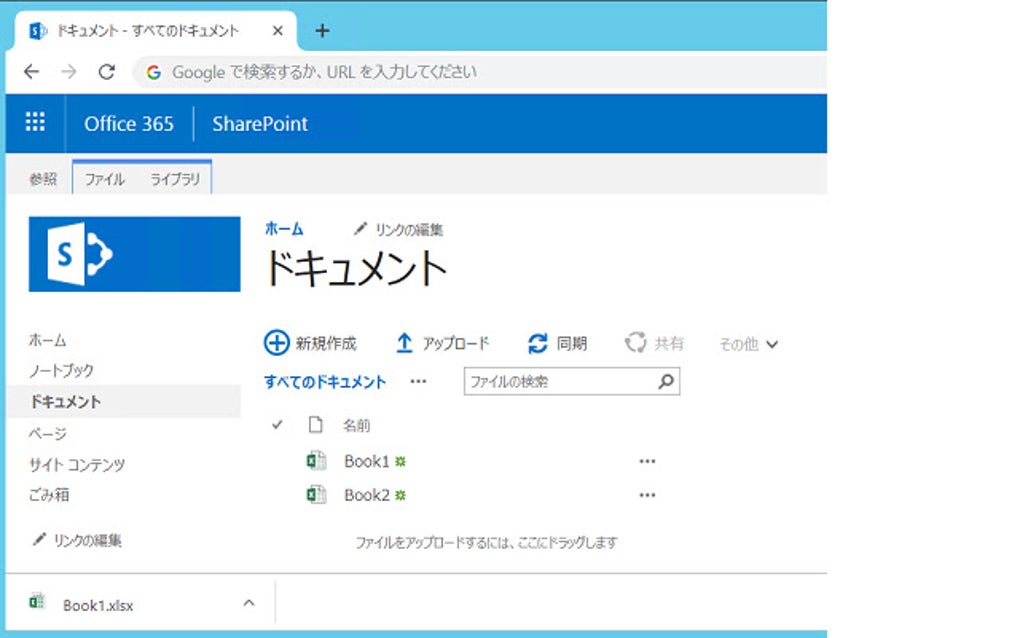Click the magnifier icon in the file search box
This screenshot has height=638, width=1020.
(665, 381)
